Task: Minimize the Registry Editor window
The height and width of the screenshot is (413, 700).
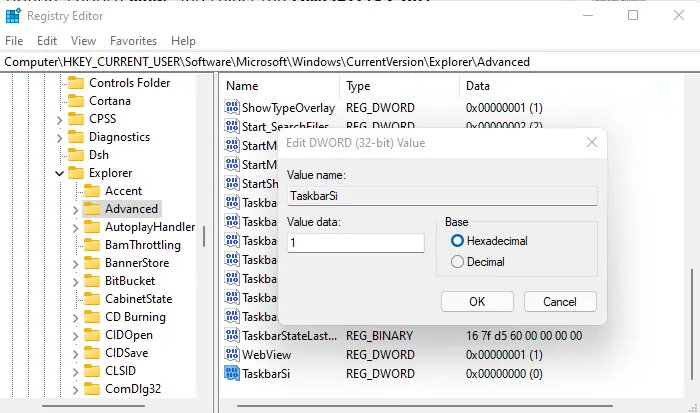Action: pos(588,15)
